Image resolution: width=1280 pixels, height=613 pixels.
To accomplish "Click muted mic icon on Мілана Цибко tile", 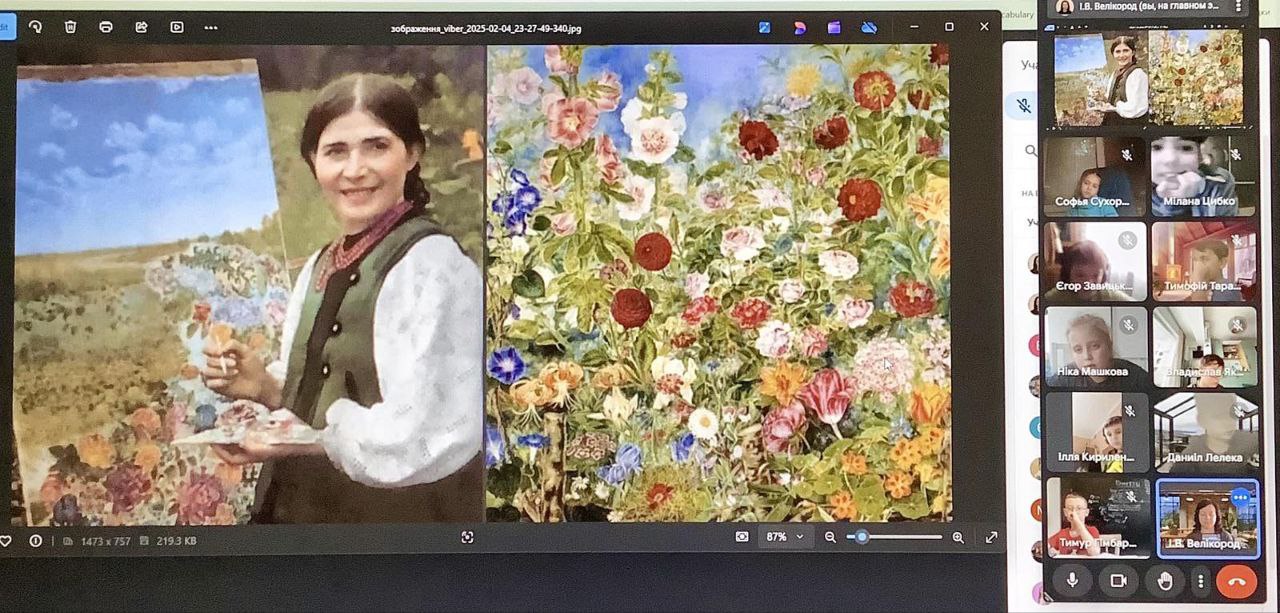I will [1236, 155].
